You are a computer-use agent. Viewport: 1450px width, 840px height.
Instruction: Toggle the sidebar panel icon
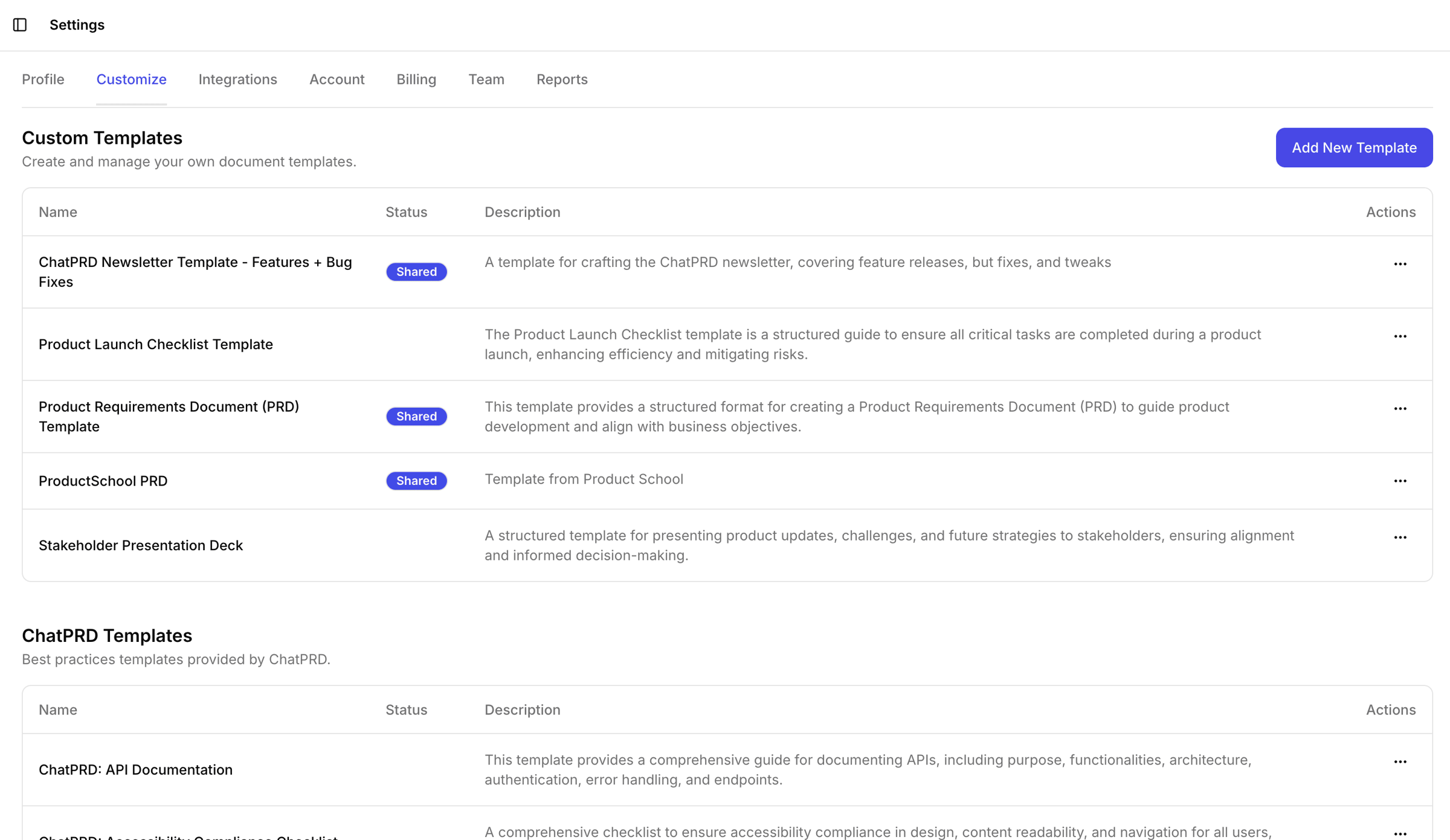pos(20,25)
